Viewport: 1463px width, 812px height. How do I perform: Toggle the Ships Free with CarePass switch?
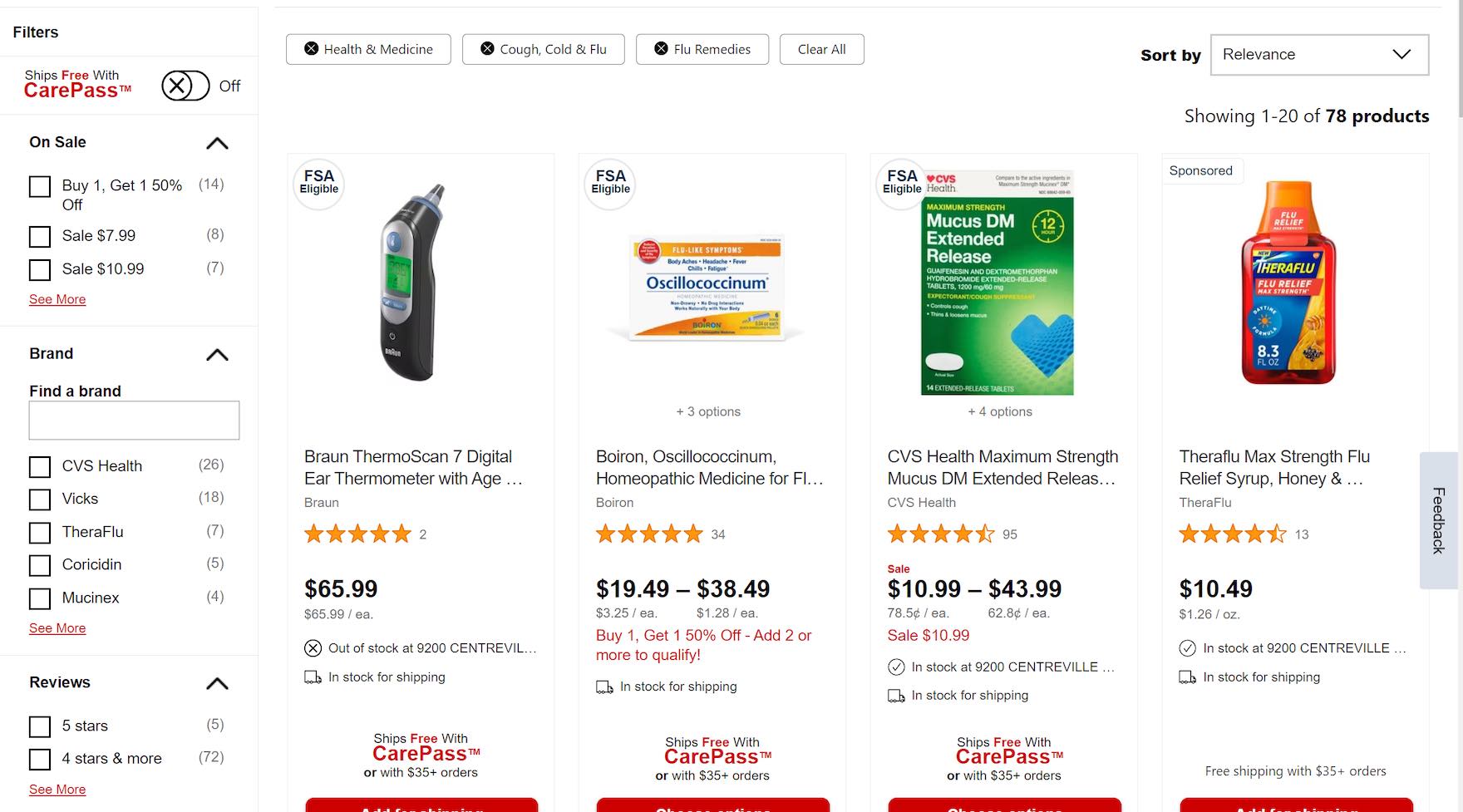(185, 86)
